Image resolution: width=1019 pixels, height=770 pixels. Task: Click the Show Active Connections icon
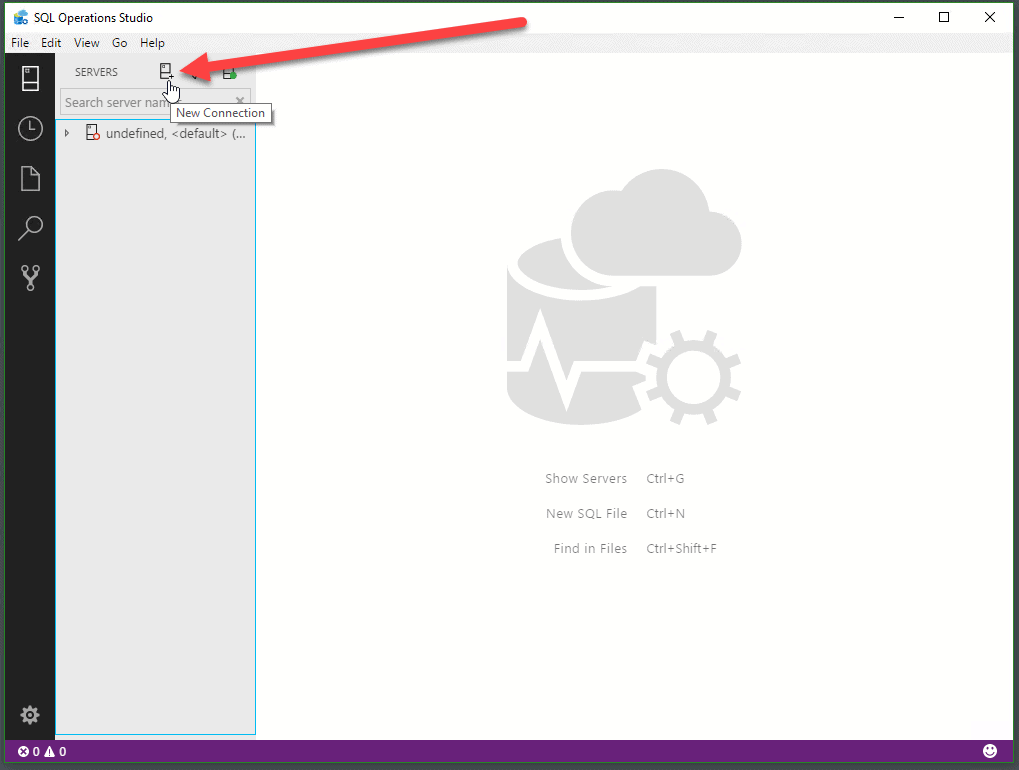coord(229,73)
